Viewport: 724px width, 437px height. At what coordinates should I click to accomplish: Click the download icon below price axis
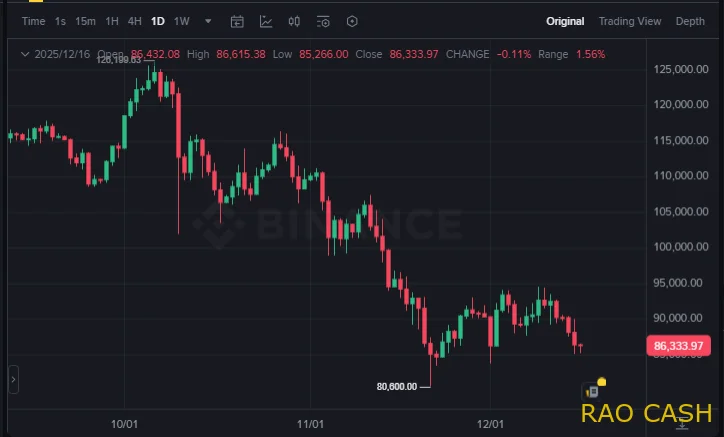coord(682,423)
